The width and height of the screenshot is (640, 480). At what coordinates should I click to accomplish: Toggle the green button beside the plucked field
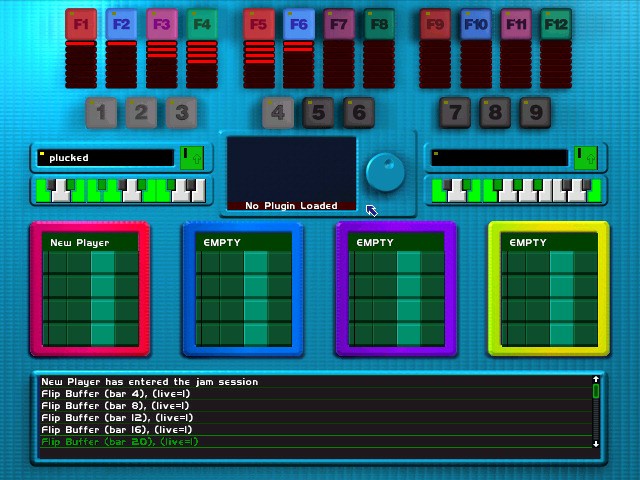tap(191, 158)
